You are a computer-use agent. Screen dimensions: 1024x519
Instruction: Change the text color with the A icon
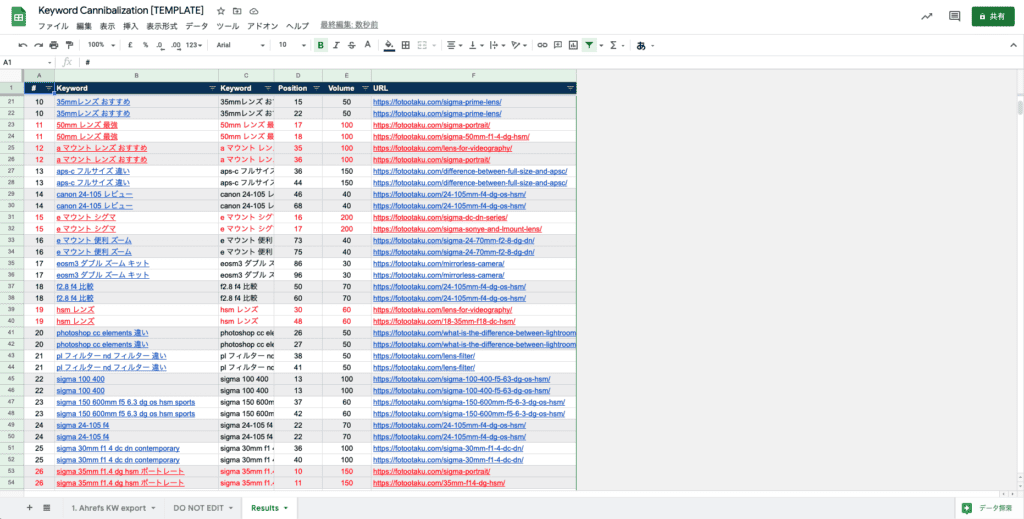[368, 45]
